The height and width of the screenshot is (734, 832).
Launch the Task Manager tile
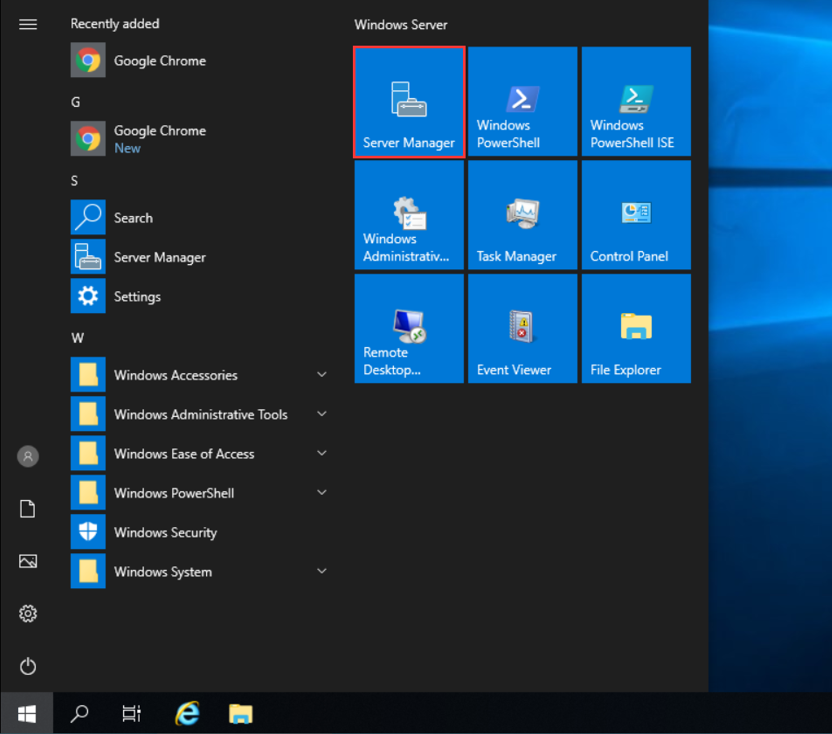(x=522, y=216)
